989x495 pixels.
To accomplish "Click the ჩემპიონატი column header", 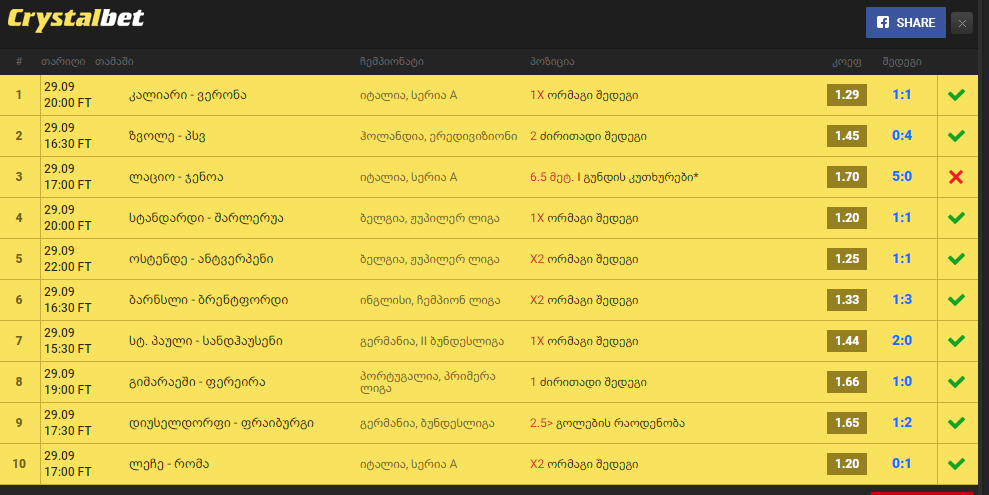I will [392, 62].
